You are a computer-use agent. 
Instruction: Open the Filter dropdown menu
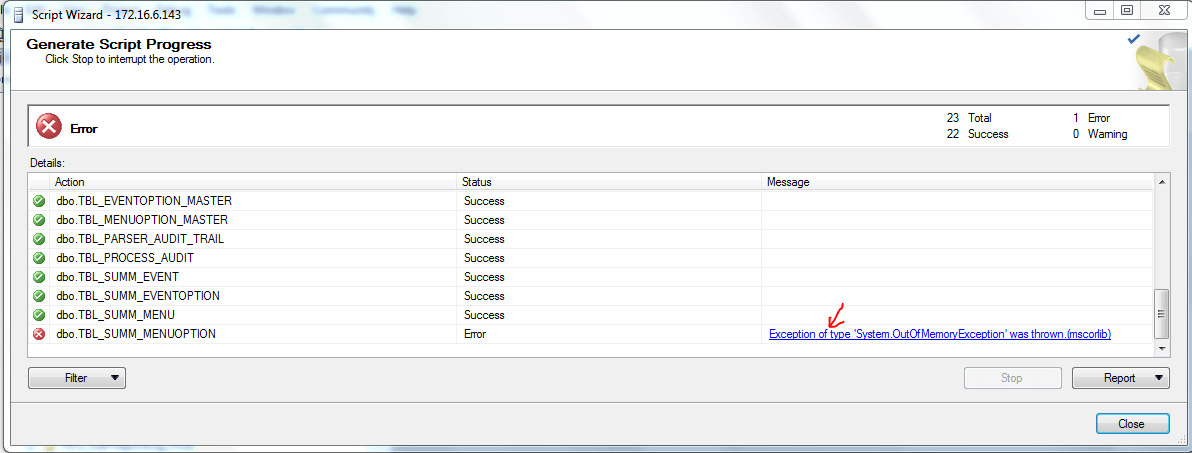[77, 378]
